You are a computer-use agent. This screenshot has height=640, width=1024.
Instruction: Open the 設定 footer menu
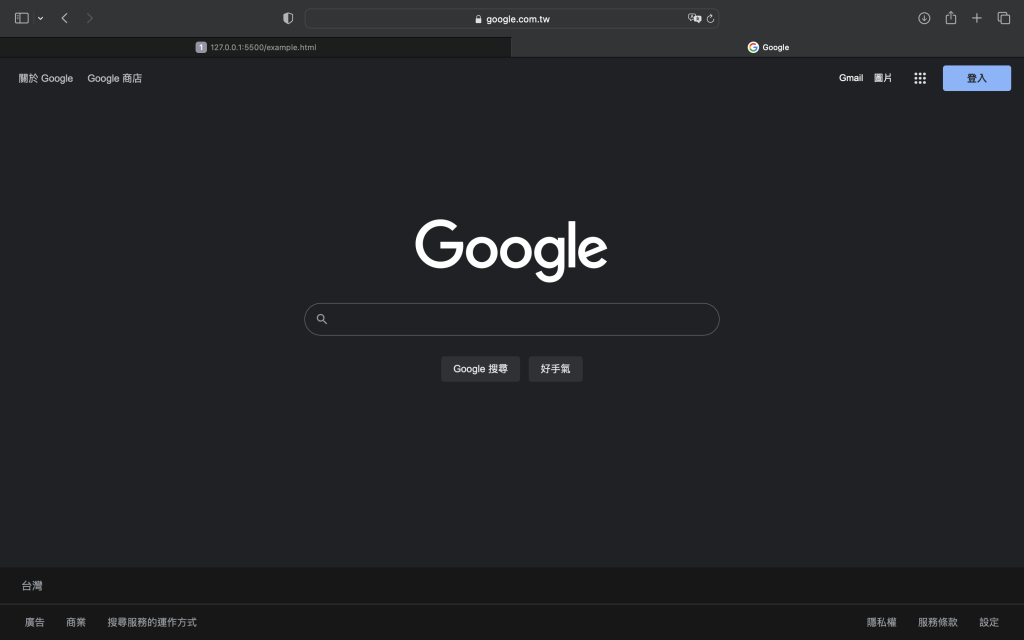(x=989, y=622)
